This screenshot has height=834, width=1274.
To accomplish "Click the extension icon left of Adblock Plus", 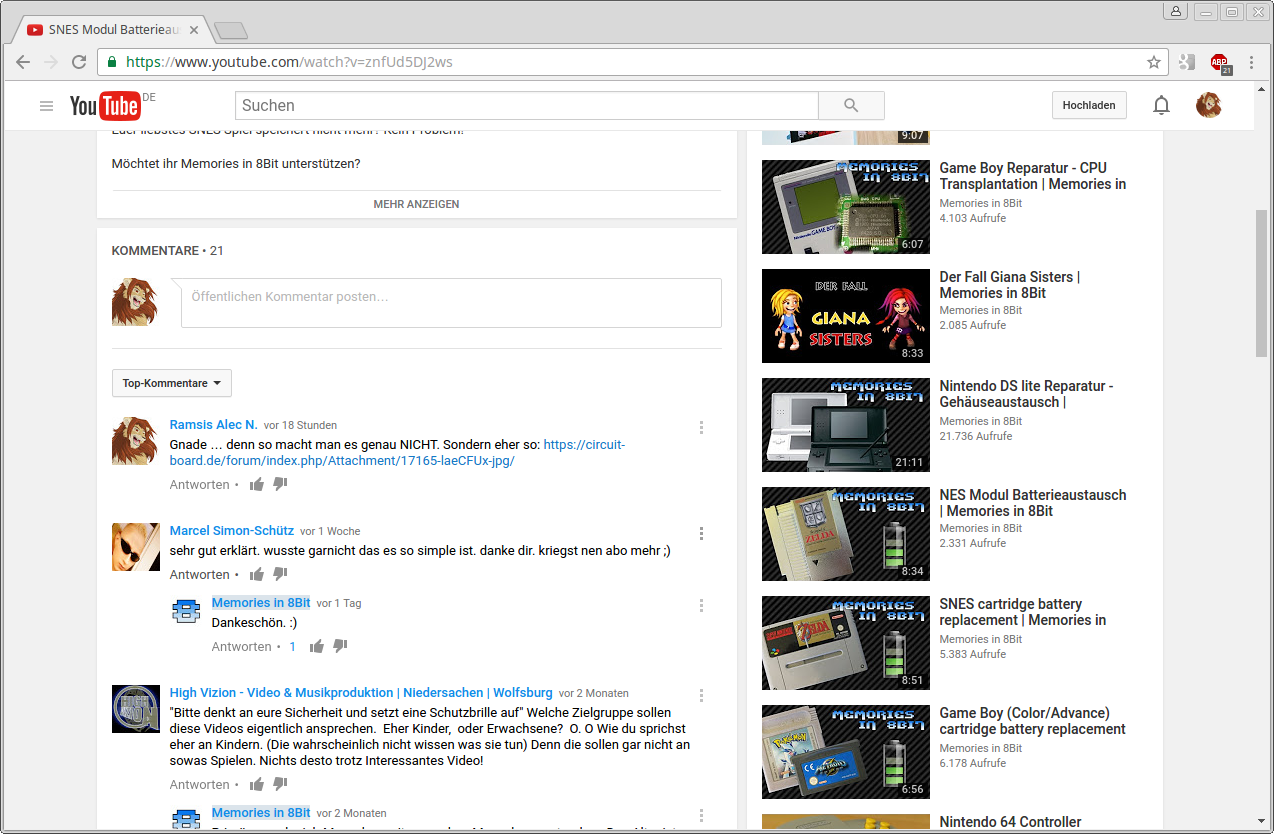I will point(1187,62).
